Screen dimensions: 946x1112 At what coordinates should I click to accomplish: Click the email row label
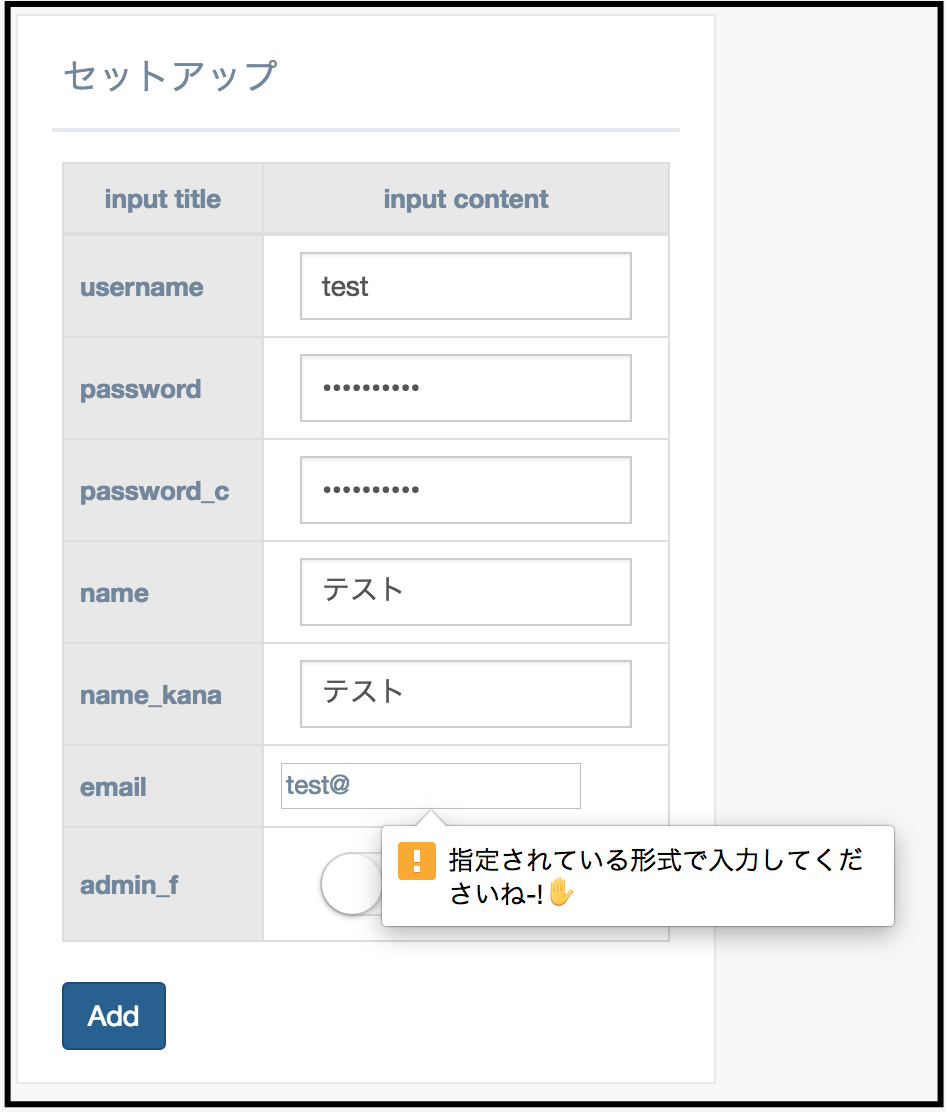click(112, 786)
